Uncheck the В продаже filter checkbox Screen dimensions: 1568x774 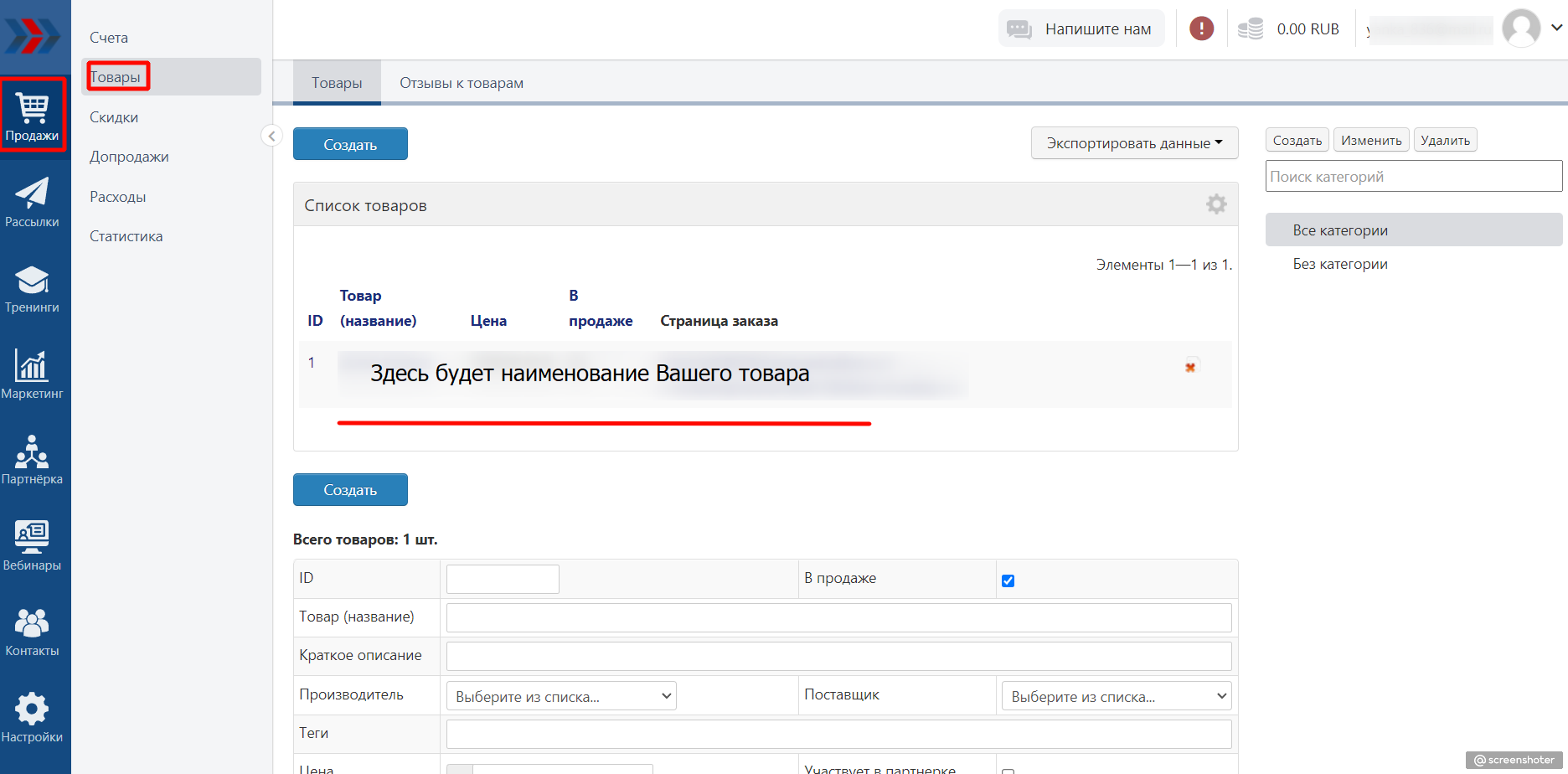tap(1008, 580)
